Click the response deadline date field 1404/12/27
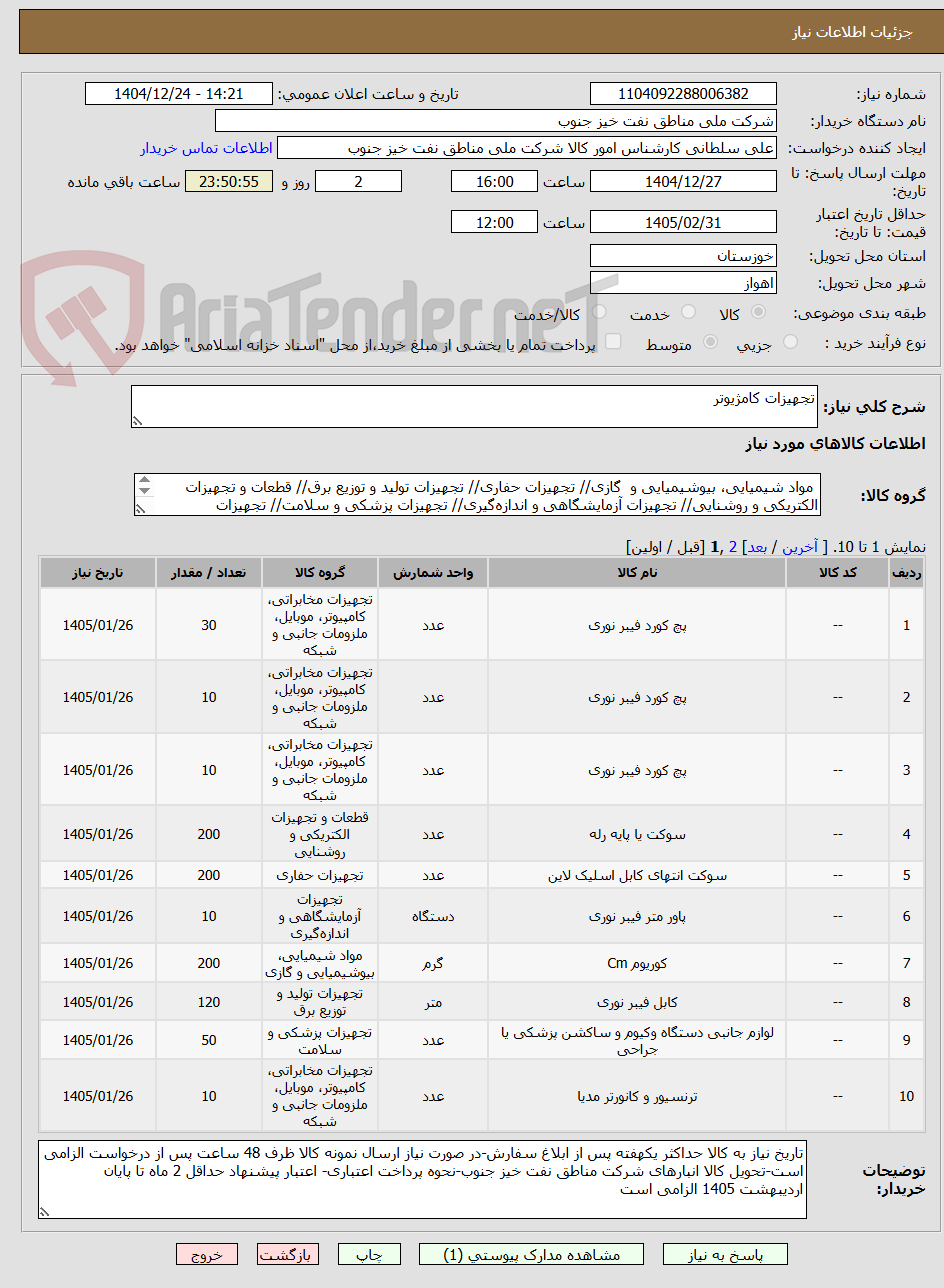This screenshot has height=1288, width=944. (683, 181)
